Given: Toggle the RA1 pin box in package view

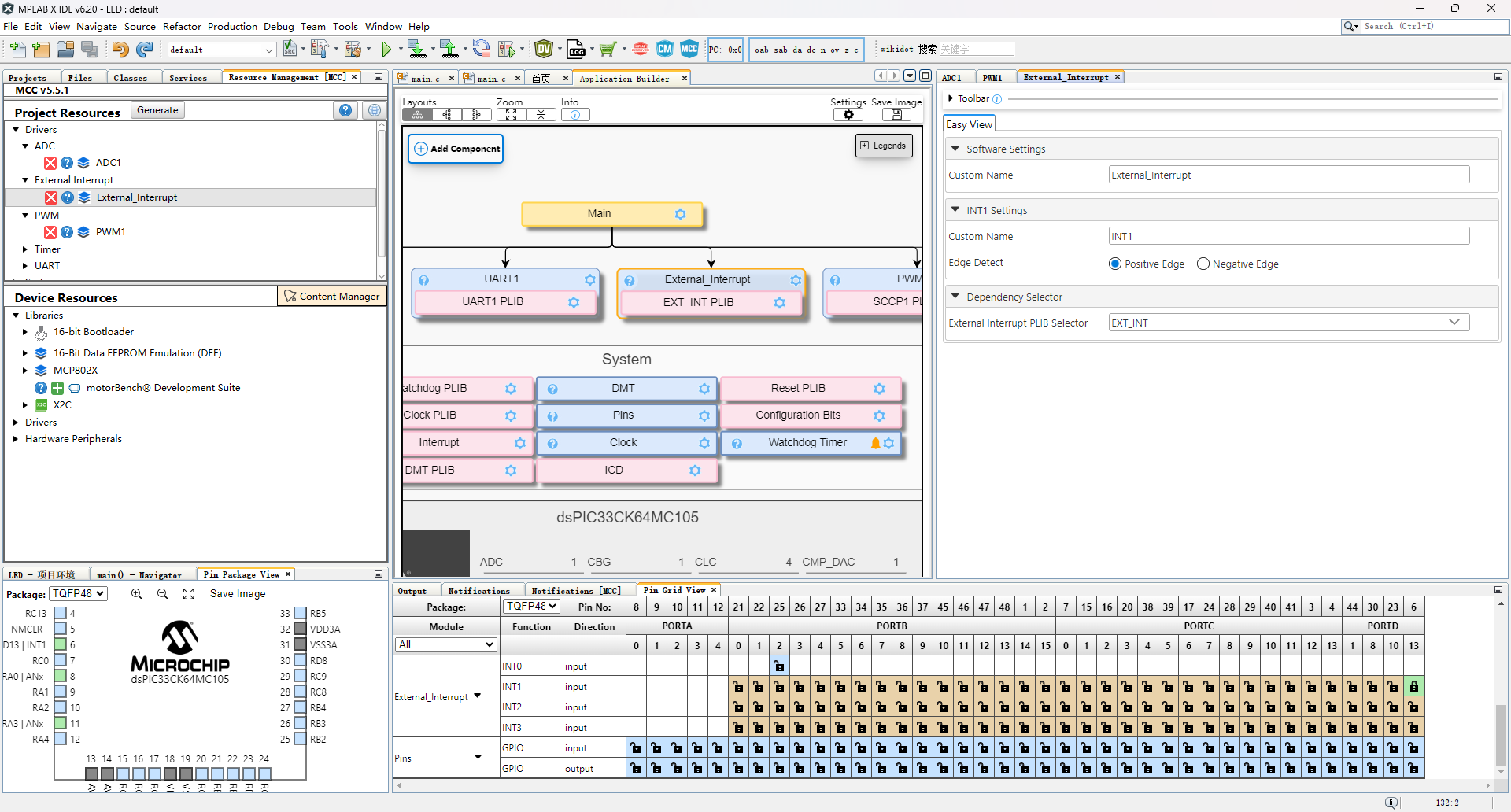Looking at the screenshot, I should [x=60, y=692].
